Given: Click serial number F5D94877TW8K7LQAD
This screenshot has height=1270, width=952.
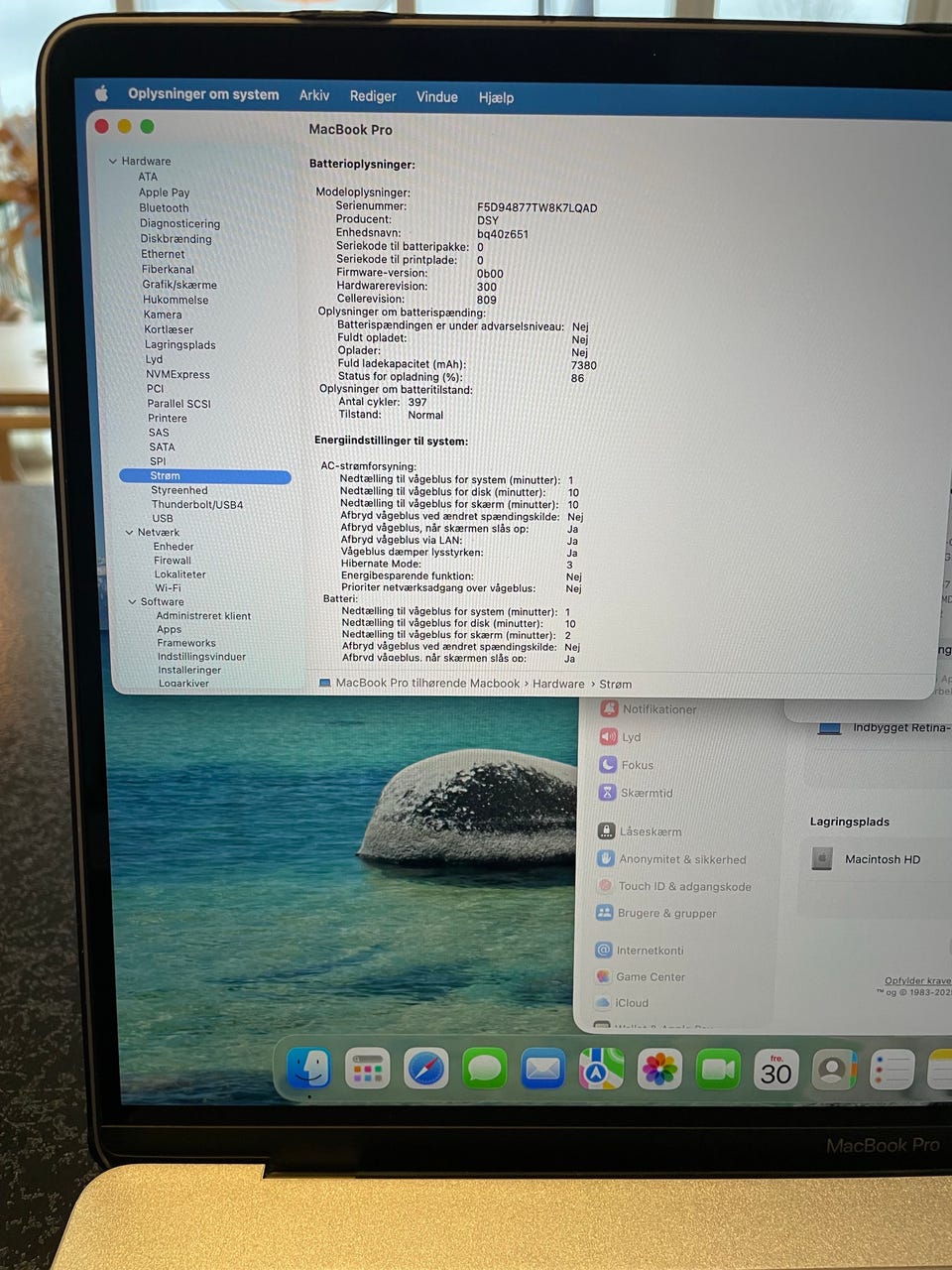Looking at the screenshot, I should pyautogui.click(x=537, y=208).
